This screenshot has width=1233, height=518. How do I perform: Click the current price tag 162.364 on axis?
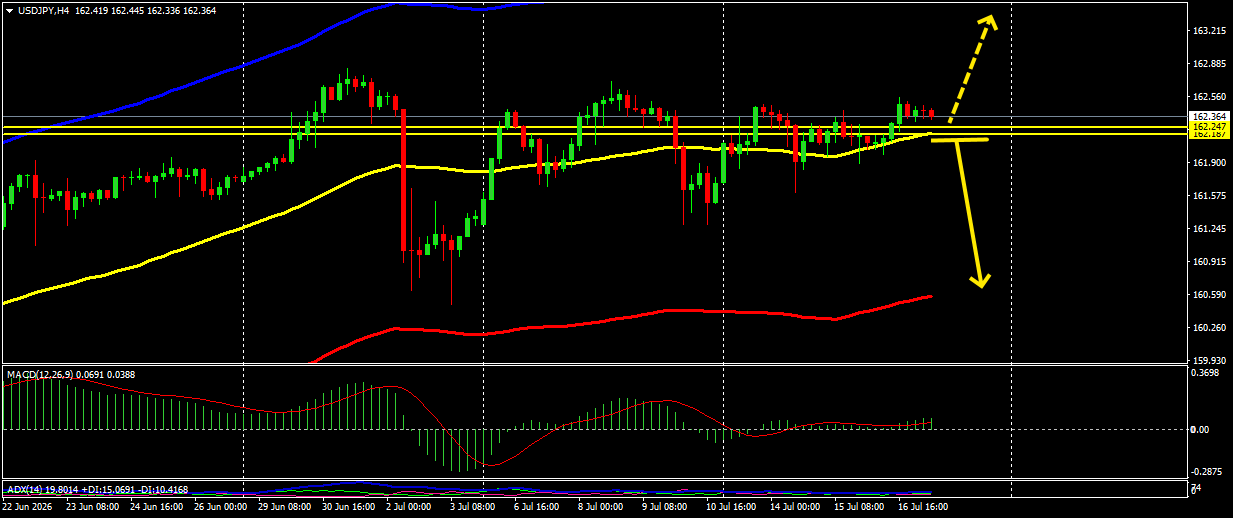pos(1208,117)
